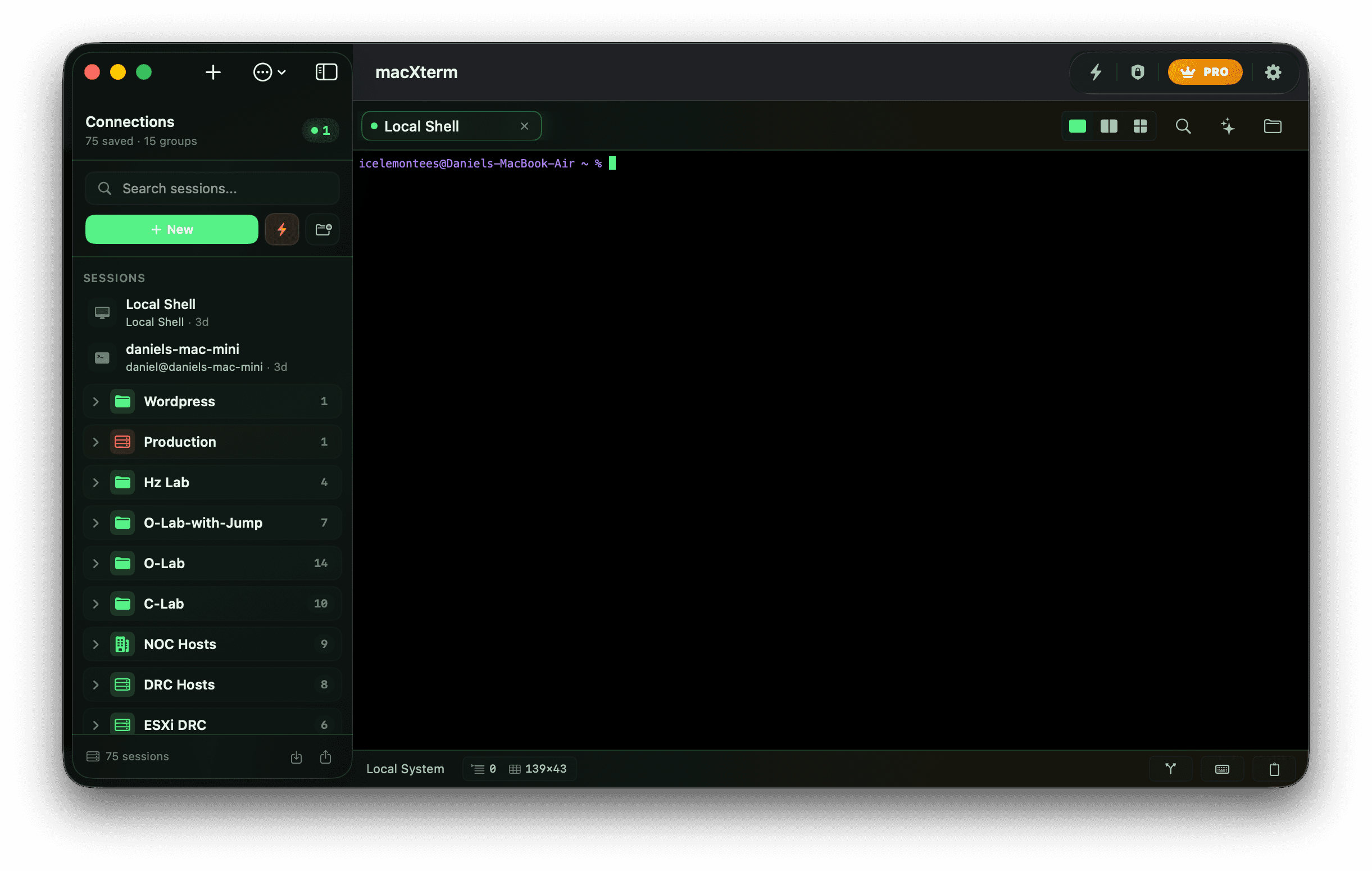
Task: Click the DRC Hosts server icon
Action: pos(122,685)
